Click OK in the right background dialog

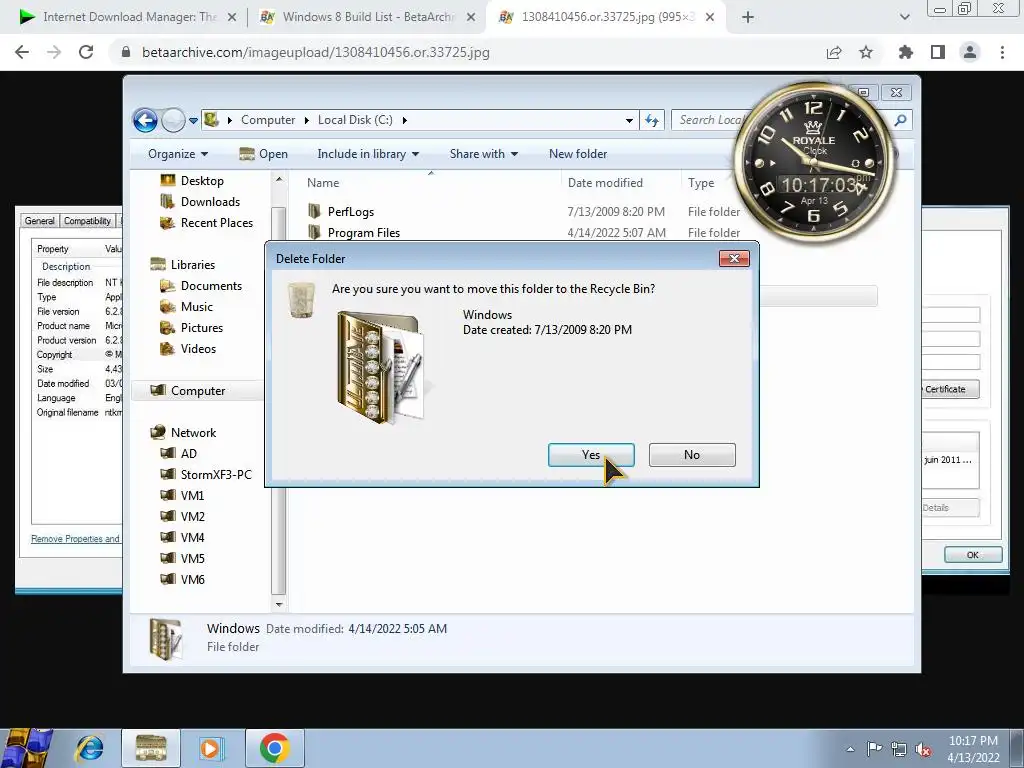[972, 555]
